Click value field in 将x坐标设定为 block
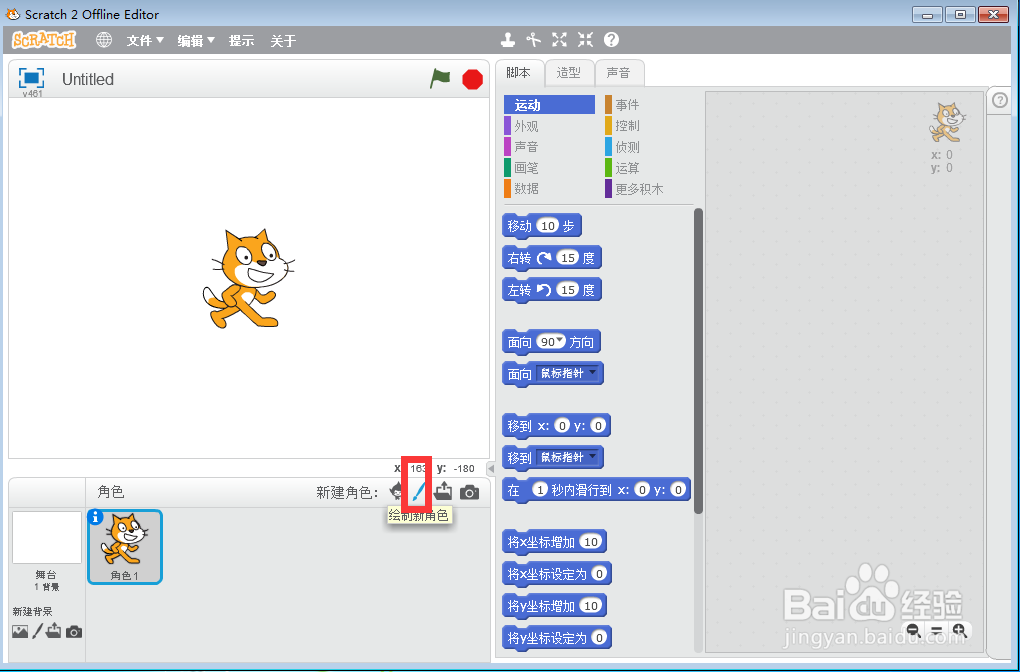Screen dimensions: 1020x672 [600, 573]
